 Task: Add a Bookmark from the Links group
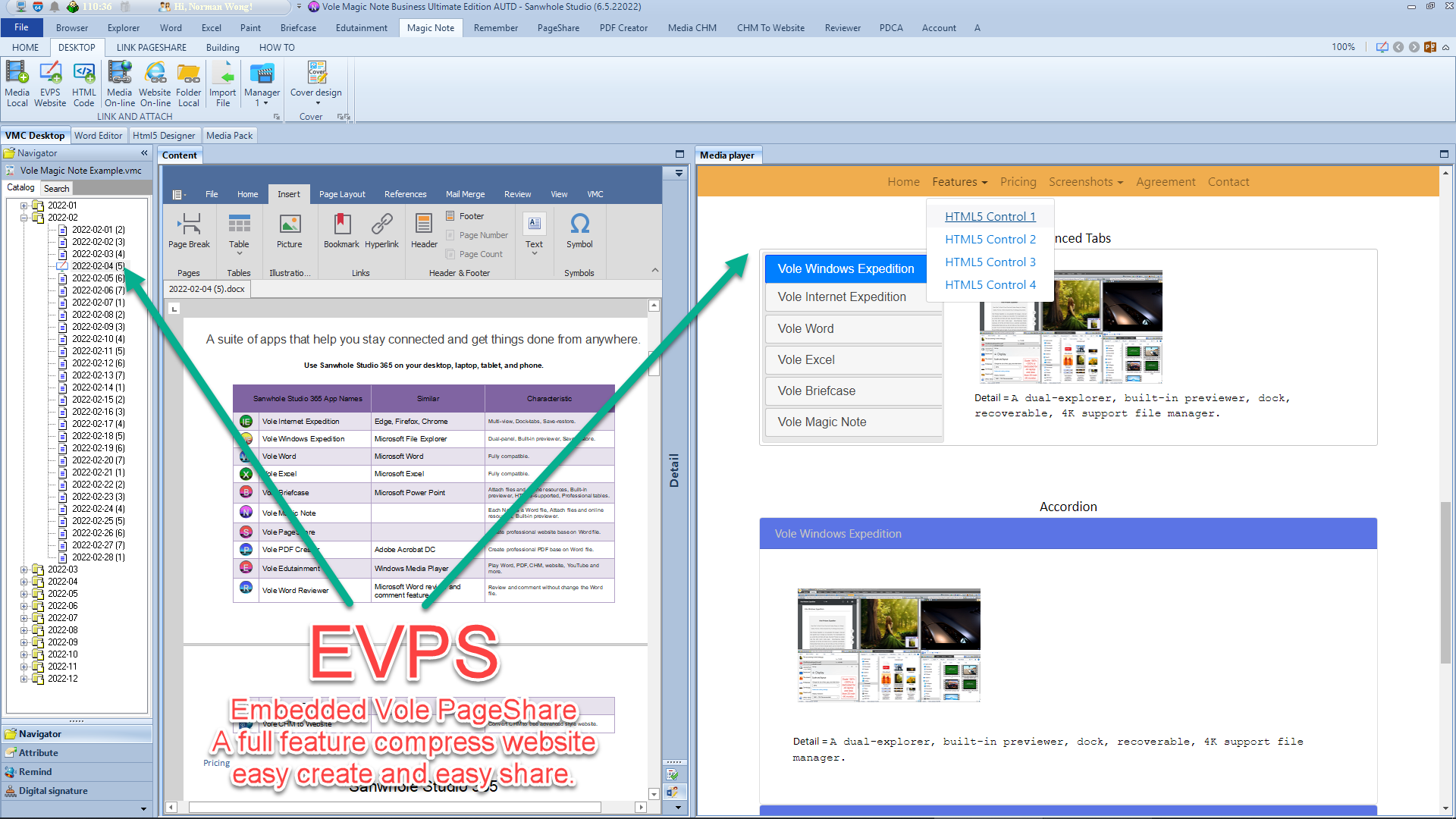point(341,231)
